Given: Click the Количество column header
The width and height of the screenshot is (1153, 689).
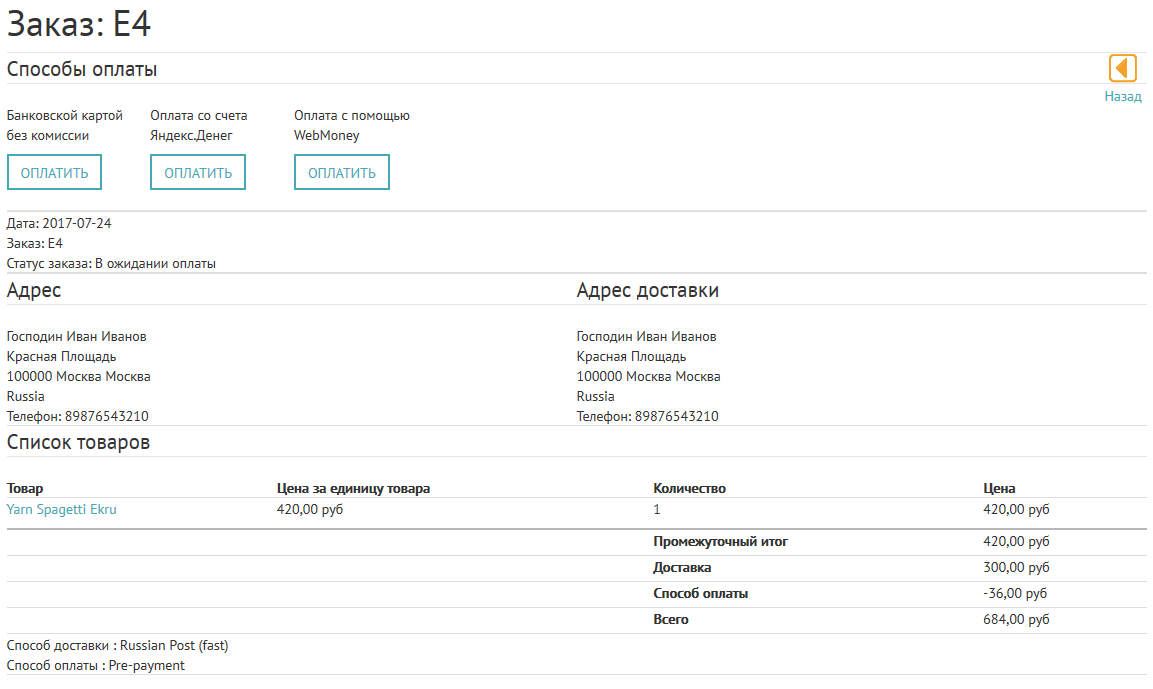Looking at the screenshot, I should point(689,488).
